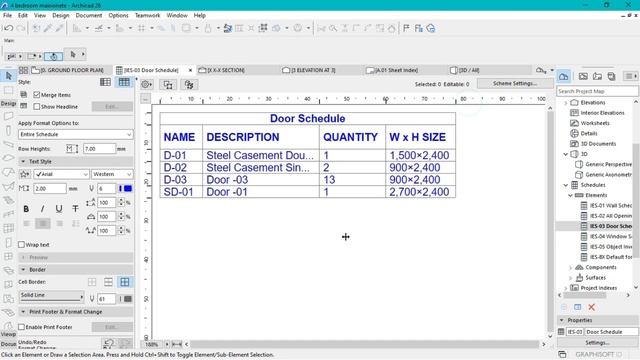The image size is (640, 360).
Task: Apply Strikethrough text formatting
Action: 75,209
